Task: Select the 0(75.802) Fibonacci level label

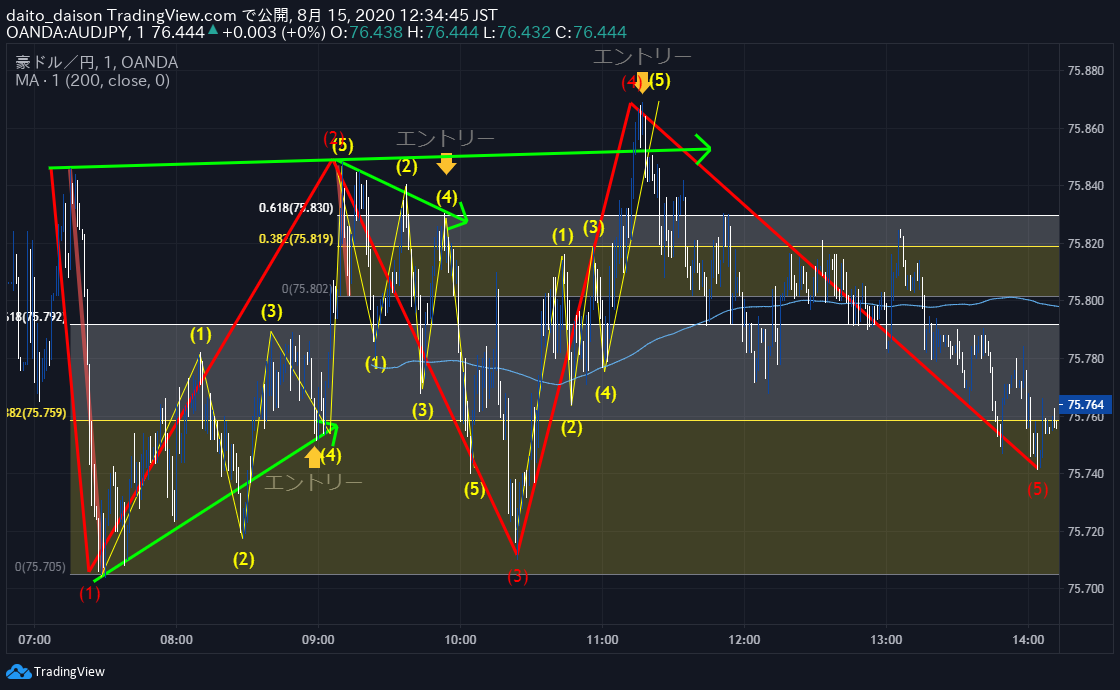Action: point(307,289)
